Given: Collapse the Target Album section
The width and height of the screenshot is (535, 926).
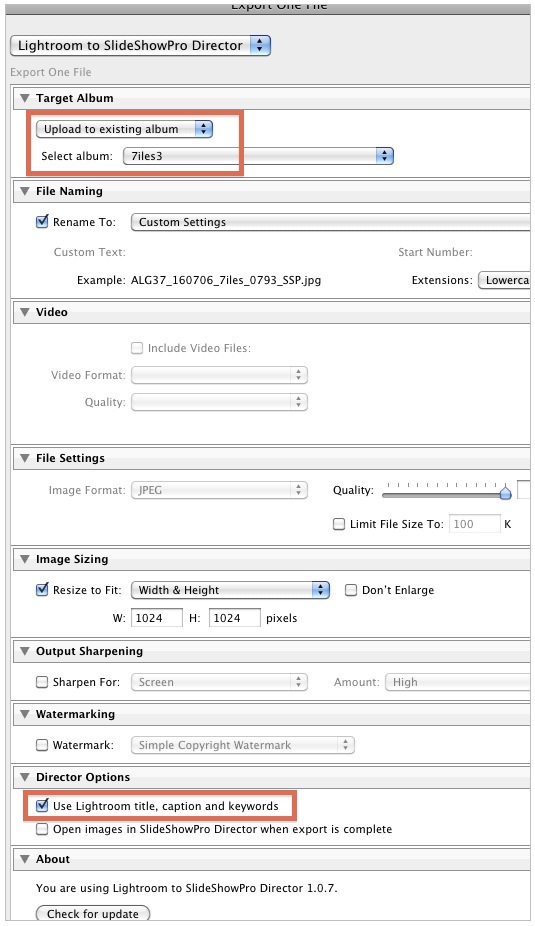Looking at the screenshot, I should pyautogui.click(x=25, y=98).
